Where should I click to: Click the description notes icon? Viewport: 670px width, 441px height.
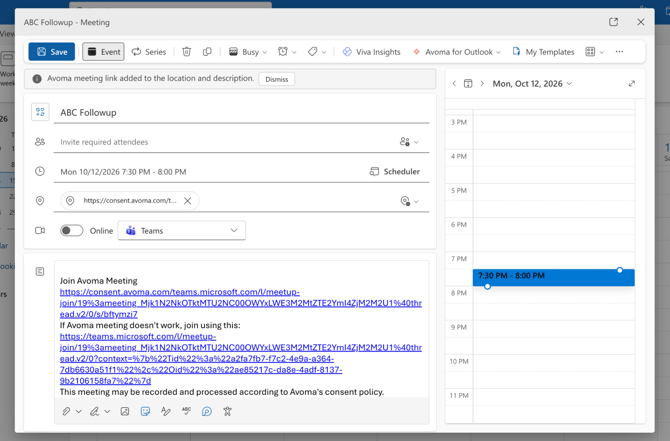[x=40, y=271]
